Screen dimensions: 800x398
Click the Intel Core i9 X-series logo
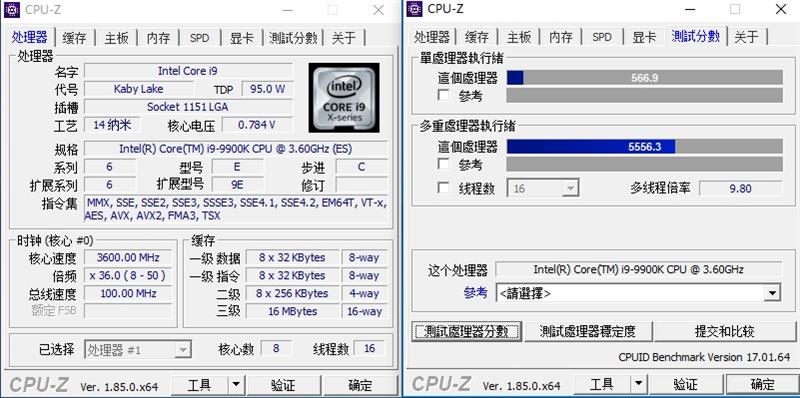[344, 97]
